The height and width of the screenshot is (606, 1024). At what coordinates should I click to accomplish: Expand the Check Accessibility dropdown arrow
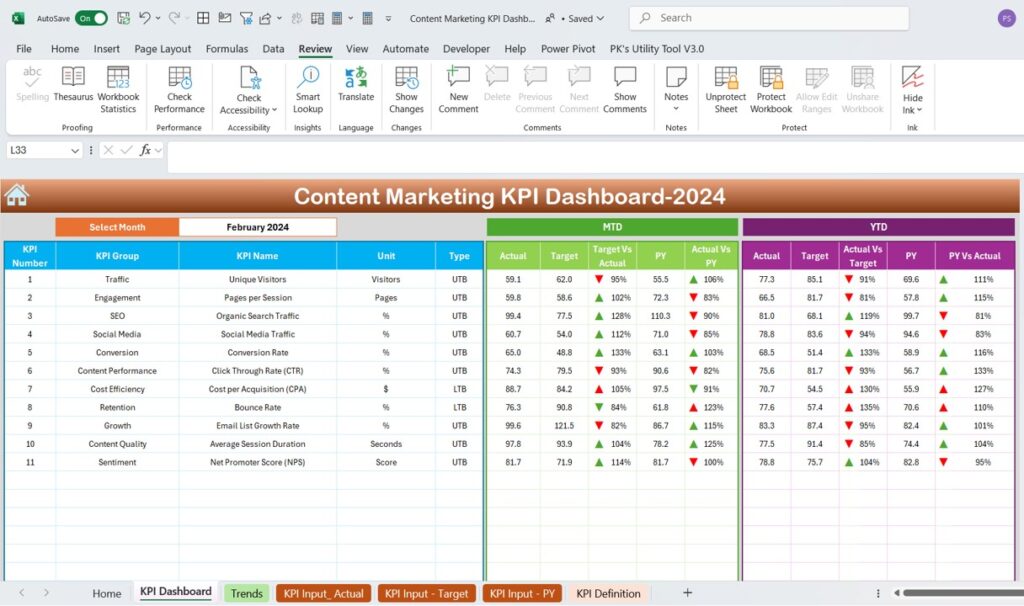(x=274, y=110)
